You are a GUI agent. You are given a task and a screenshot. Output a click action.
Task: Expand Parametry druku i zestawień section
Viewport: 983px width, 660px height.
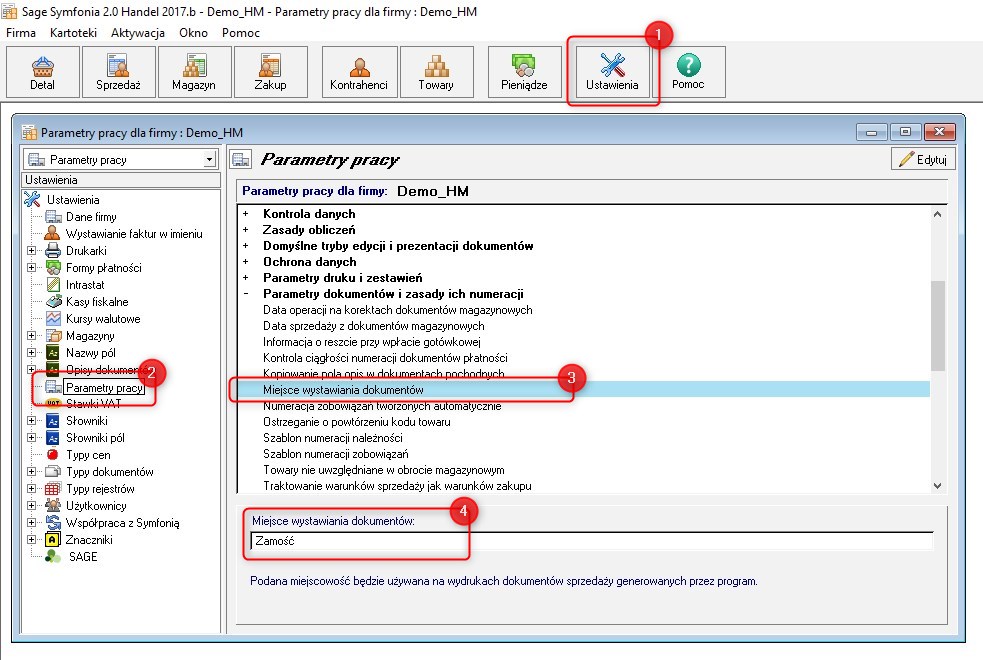click(246, 278)
